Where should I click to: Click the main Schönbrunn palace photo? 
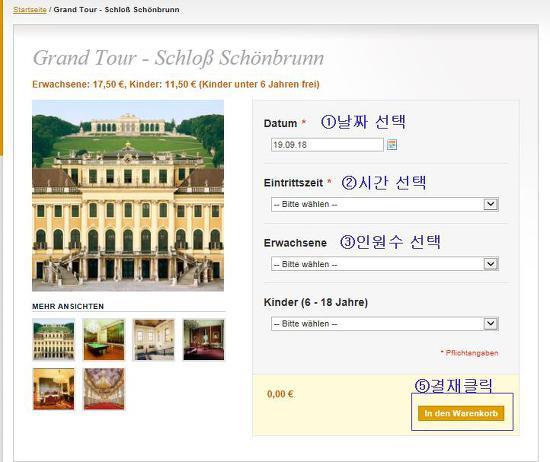click(x=128, y=195)
